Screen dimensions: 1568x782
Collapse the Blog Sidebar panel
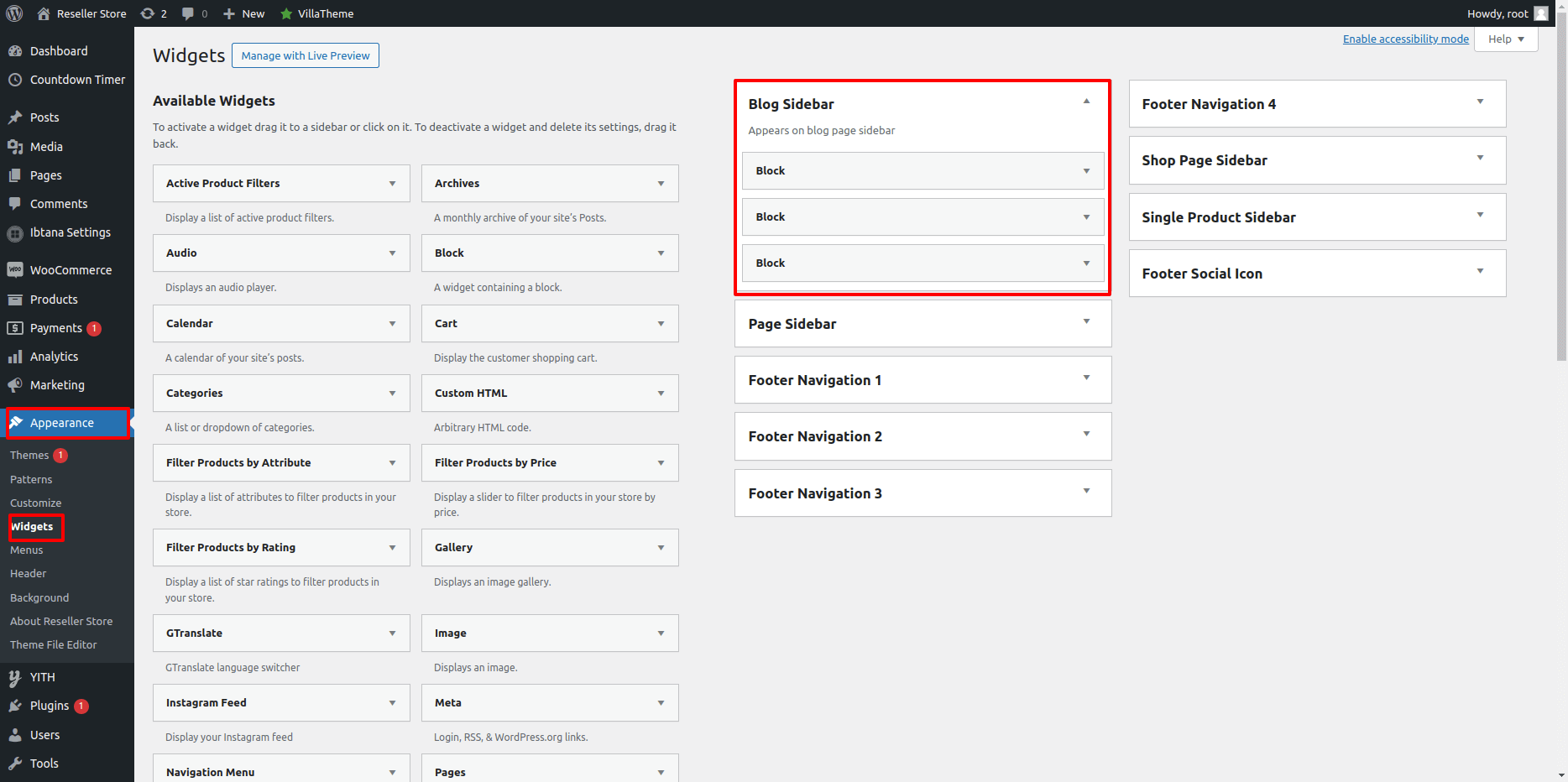[1086, 102]
